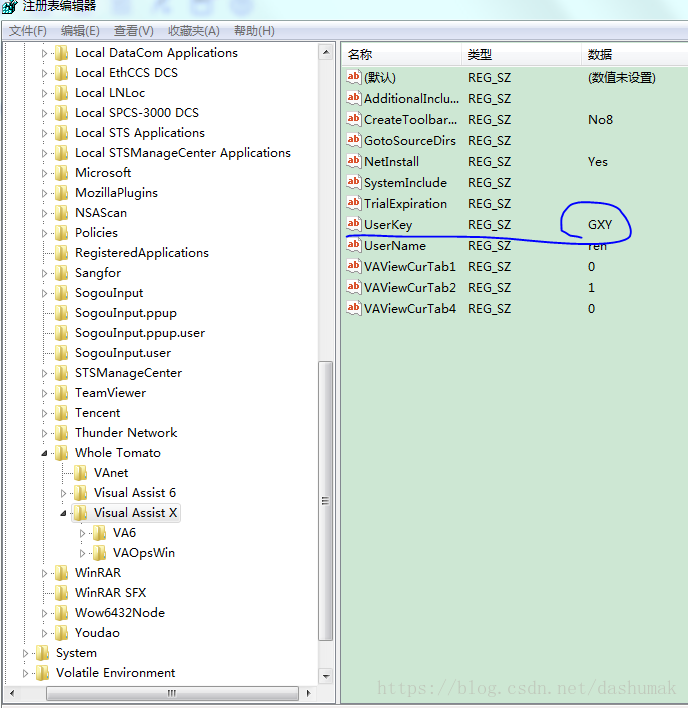Click the folder icon for Youdao
The height and width of the screenshot is (708, 688).
coord(61,633)
